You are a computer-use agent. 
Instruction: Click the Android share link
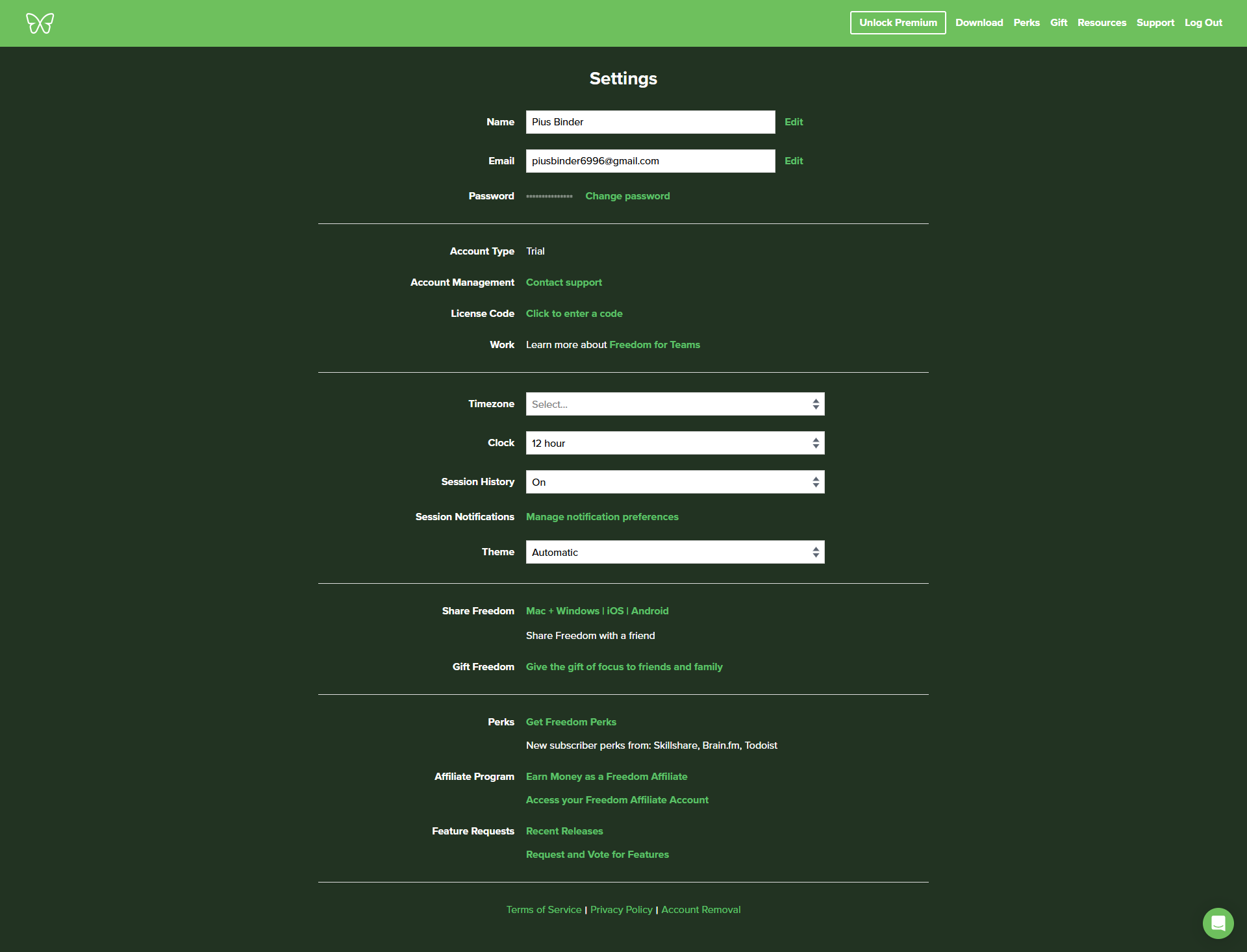649,611
